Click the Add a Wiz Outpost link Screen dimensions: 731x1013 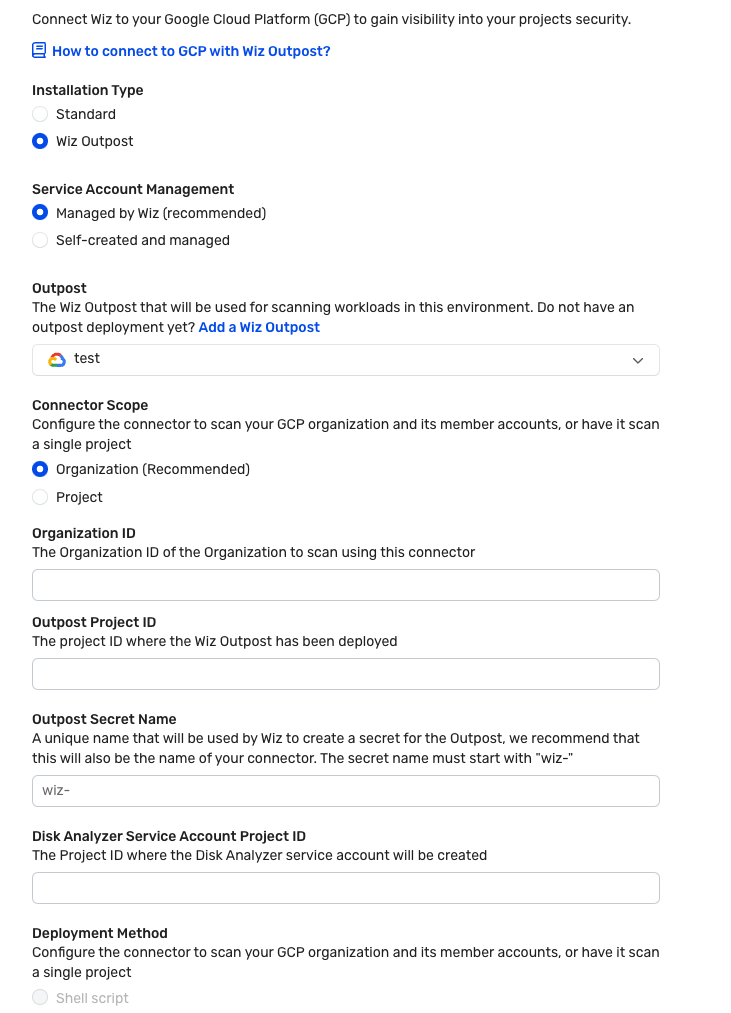point(259,327)
